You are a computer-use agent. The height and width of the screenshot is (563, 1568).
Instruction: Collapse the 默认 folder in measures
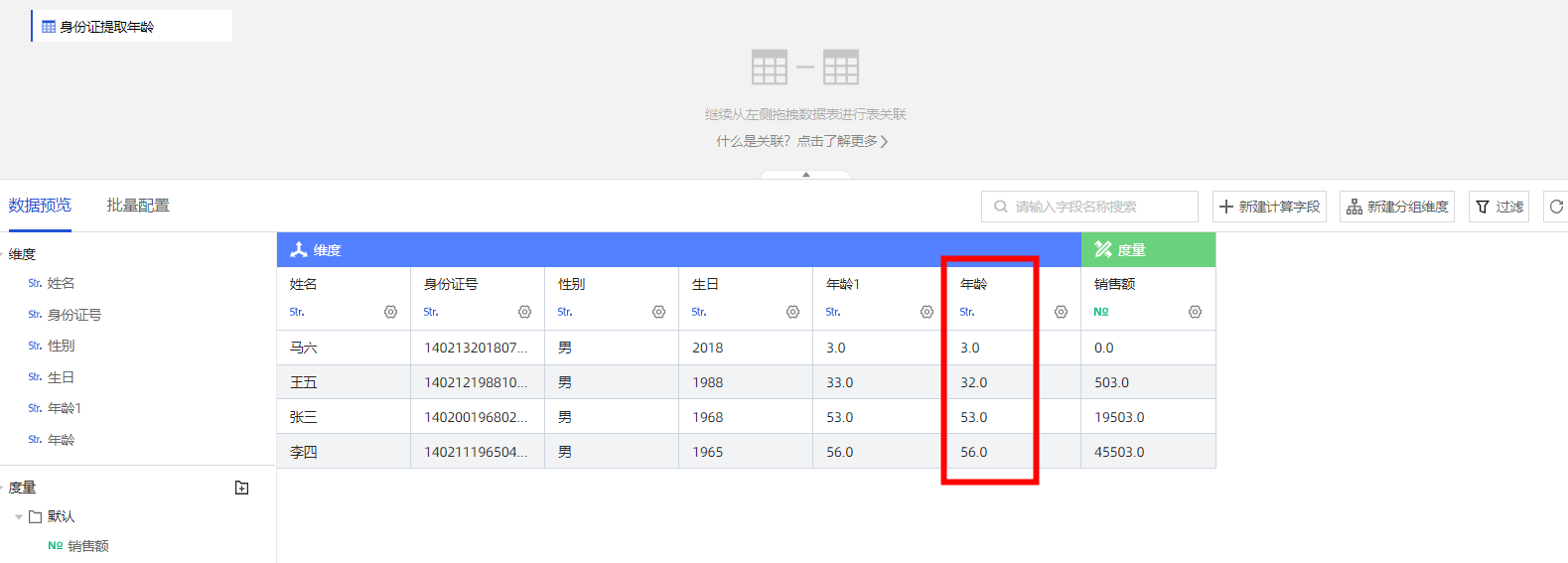point(19,517)
